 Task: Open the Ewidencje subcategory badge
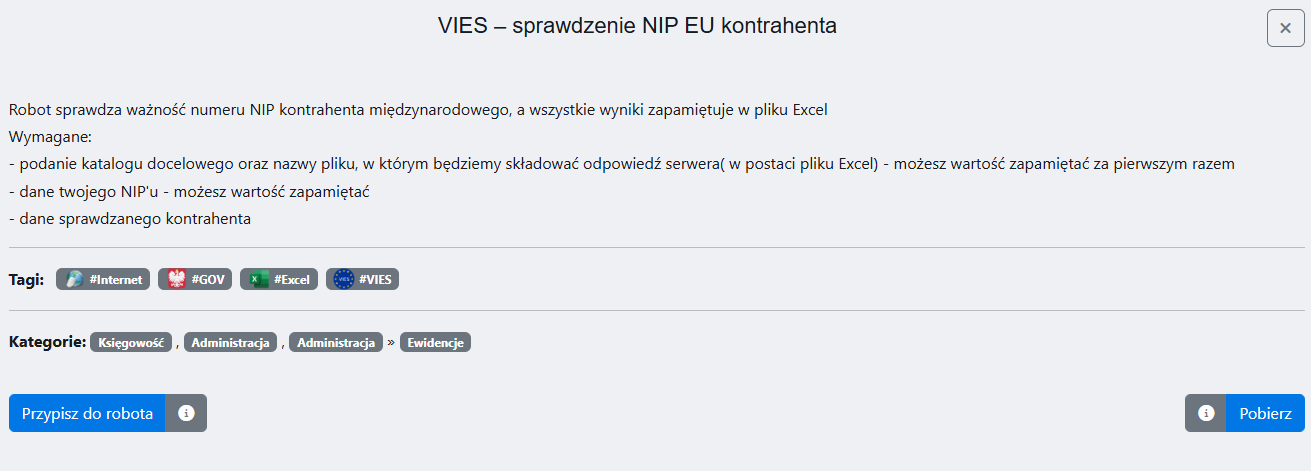(x=435, y=343)
